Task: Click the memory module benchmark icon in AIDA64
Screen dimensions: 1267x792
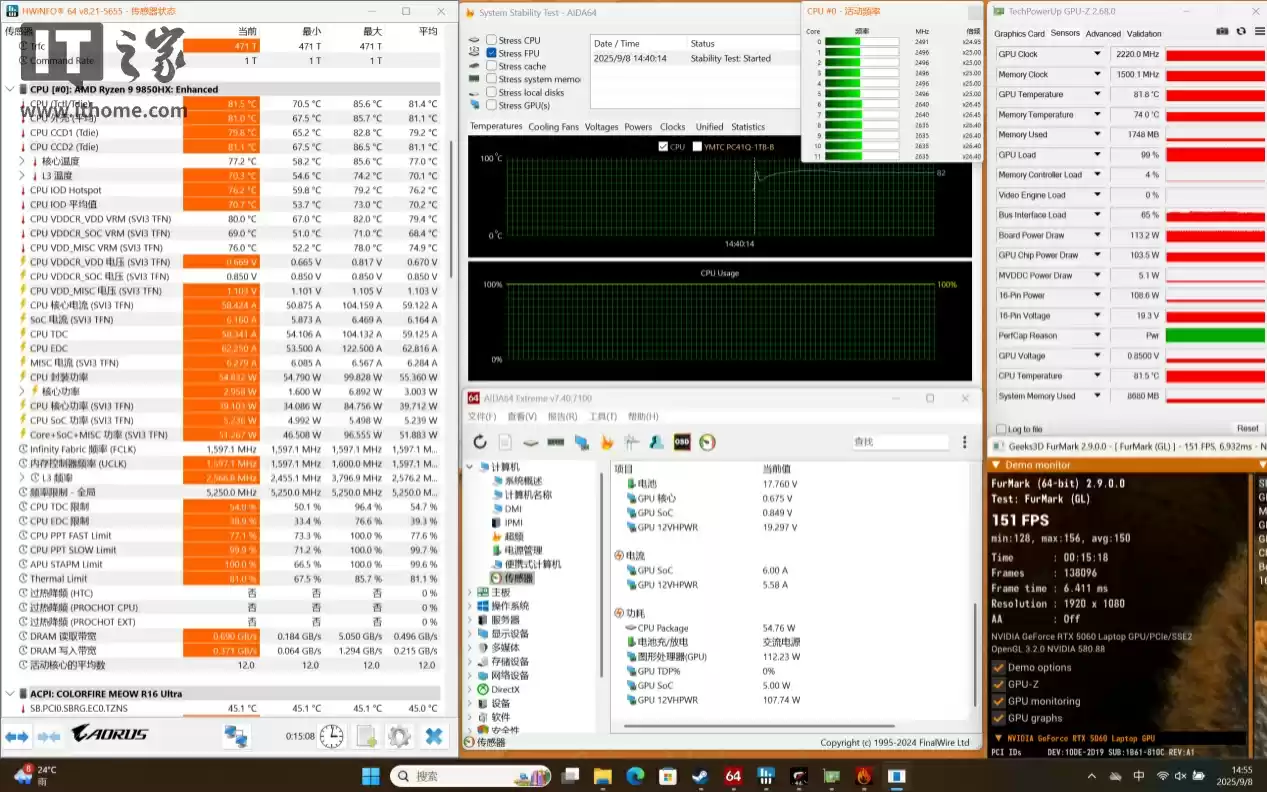Action: (x=554, y=442)
